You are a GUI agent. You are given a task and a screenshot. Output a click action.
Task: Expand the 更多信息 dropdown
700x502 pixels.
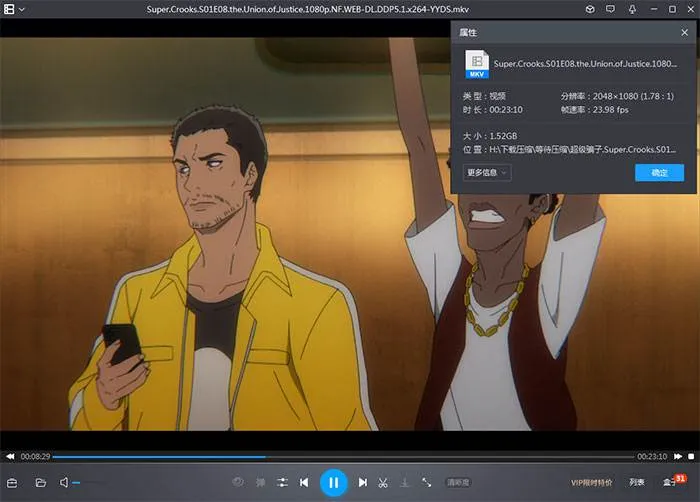tap(487, 172)
